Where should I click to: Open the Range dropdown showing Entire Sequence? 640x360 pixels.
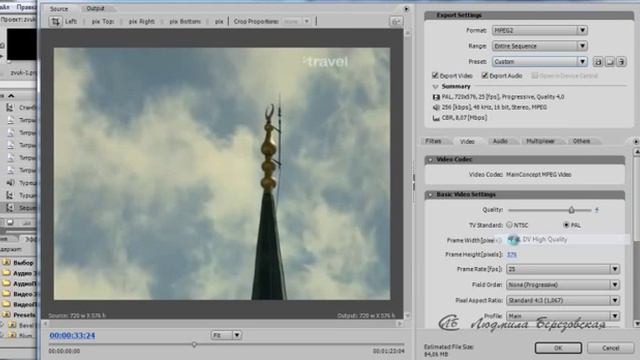pyautogui.click(x=540, y=46)
